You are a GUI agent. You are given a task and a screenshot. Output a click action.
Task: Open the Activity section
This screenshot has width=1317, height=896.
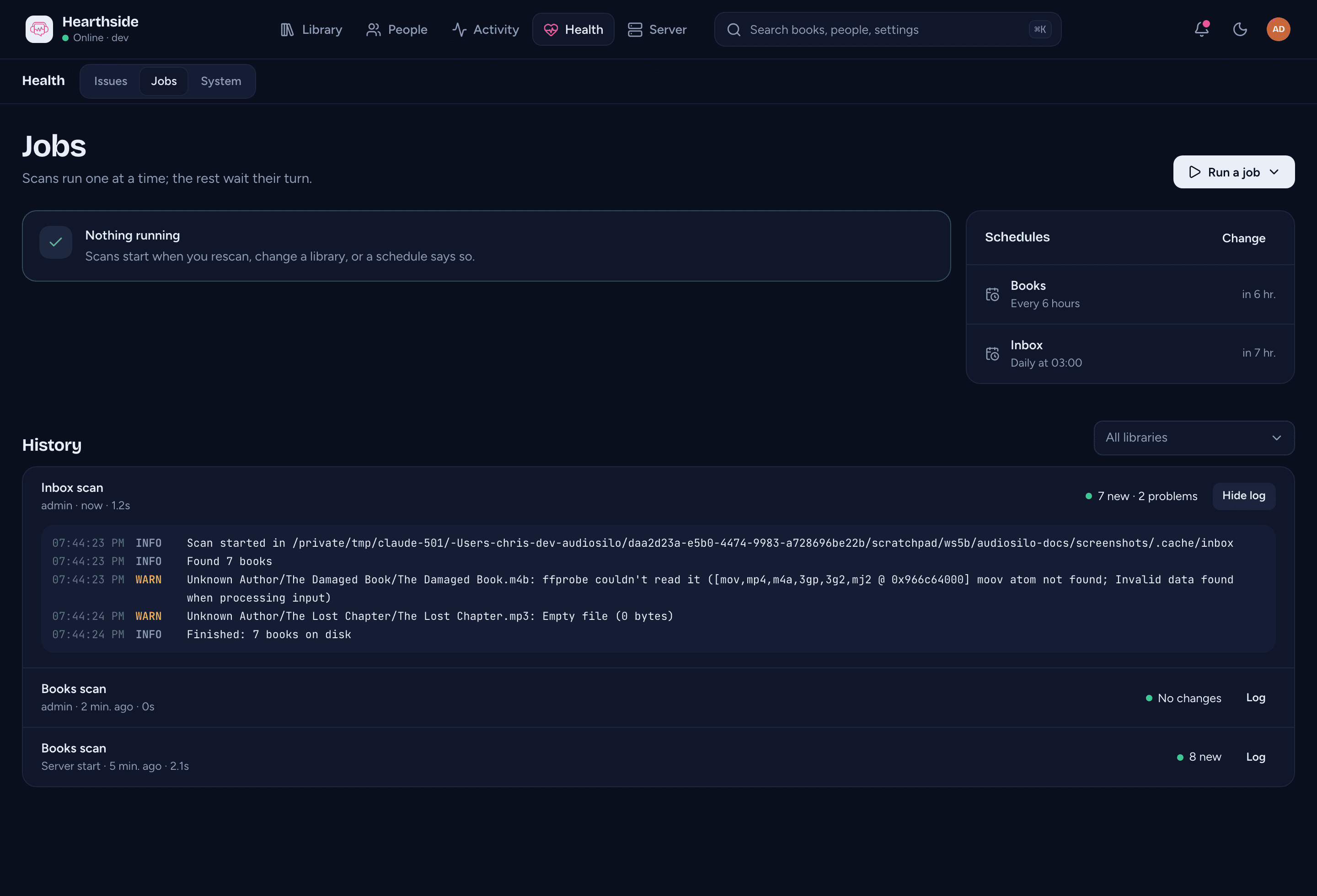point(485,29)
